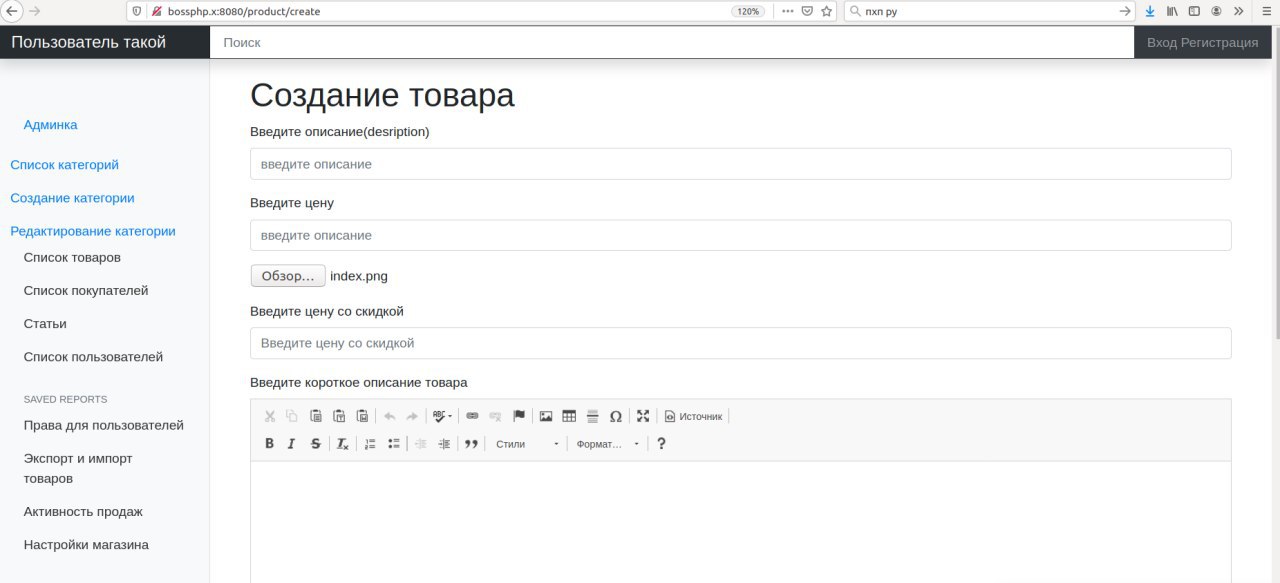Click the Вход Регистрация link

pyautogui.click(x=1202, y=42)
